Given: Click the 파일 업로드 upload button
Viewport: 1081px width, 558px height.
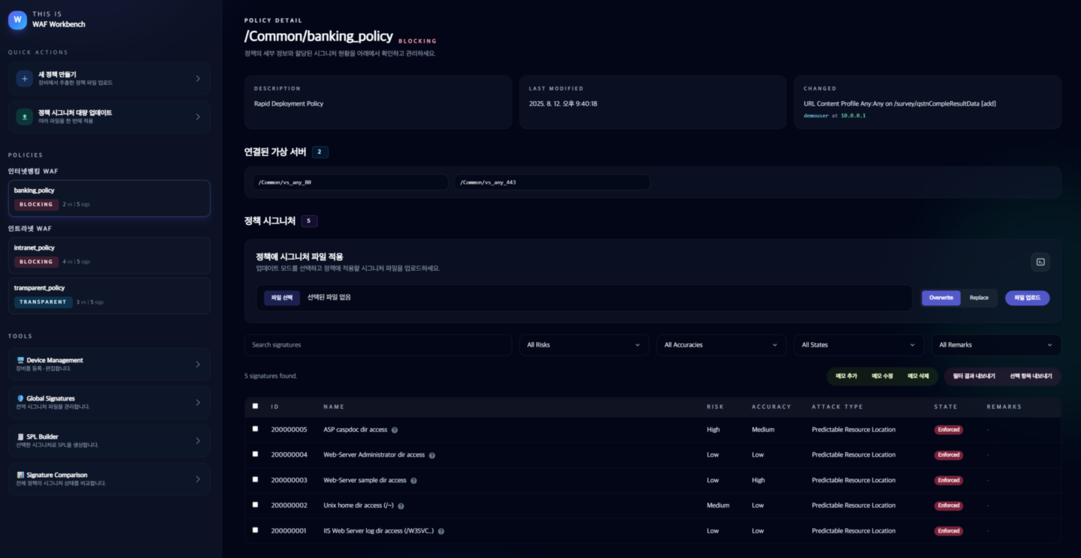Looking at the screenshot, I should point(1027,298).
